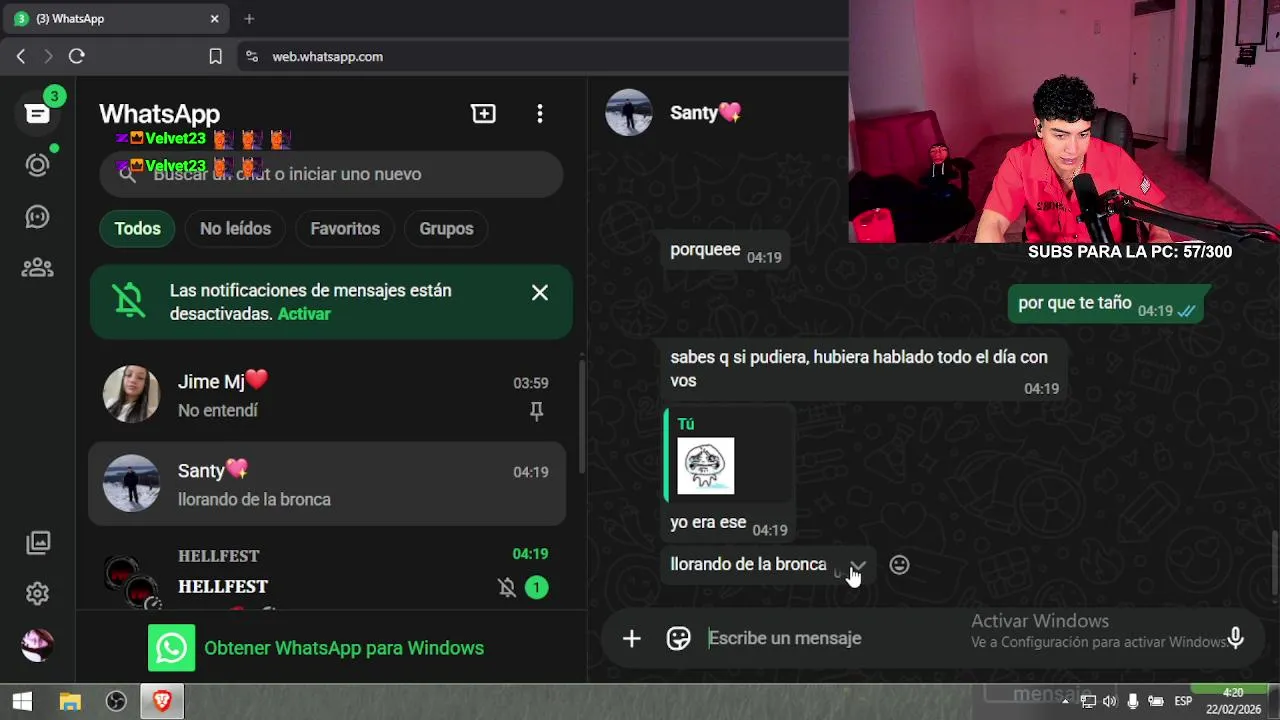
Task: Click Obtener WhatsApp para Windows button
Action: pyautogui.click(x=316, y=648)
